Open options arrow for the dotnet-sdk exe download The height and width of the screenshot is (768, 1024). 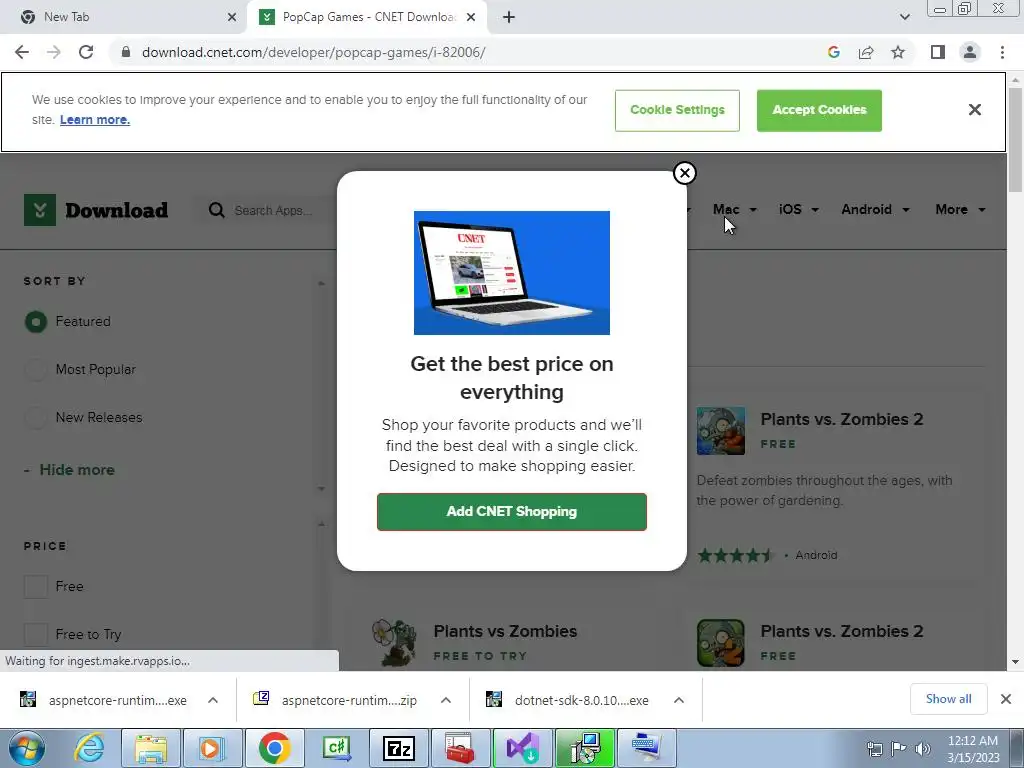(679, 700)
